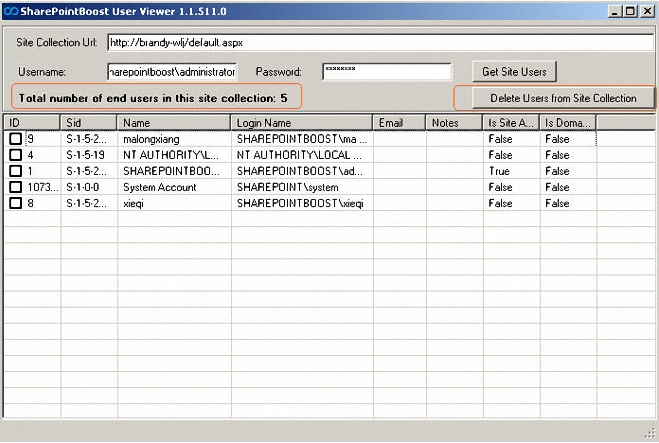Sort by the Sid column header
659x443 pixels.
coord(89,123)
